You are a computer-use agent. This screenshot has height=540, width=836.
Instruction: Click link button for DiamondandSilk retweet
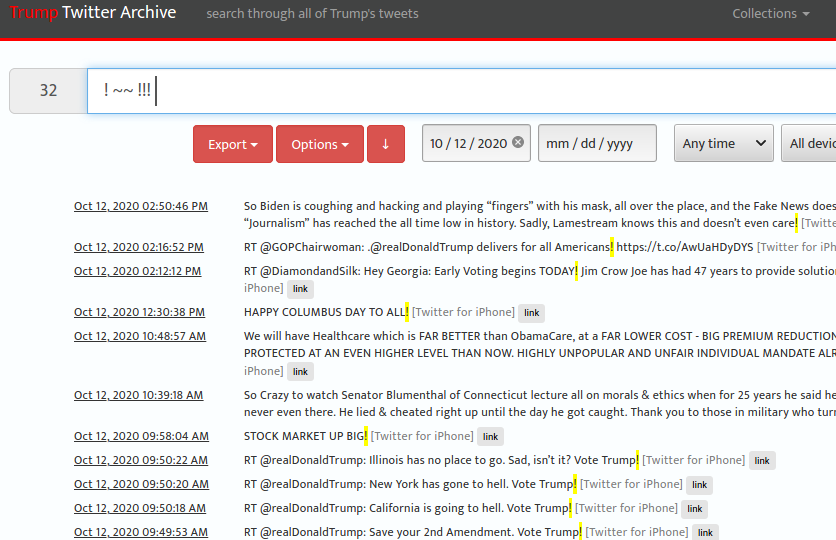(x=300, y=289)
